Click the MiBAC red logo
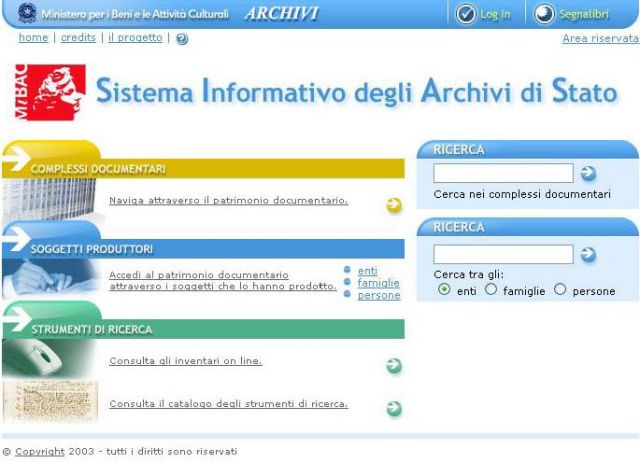This screenshot has width=640, height=463. [x=46, y=91]
